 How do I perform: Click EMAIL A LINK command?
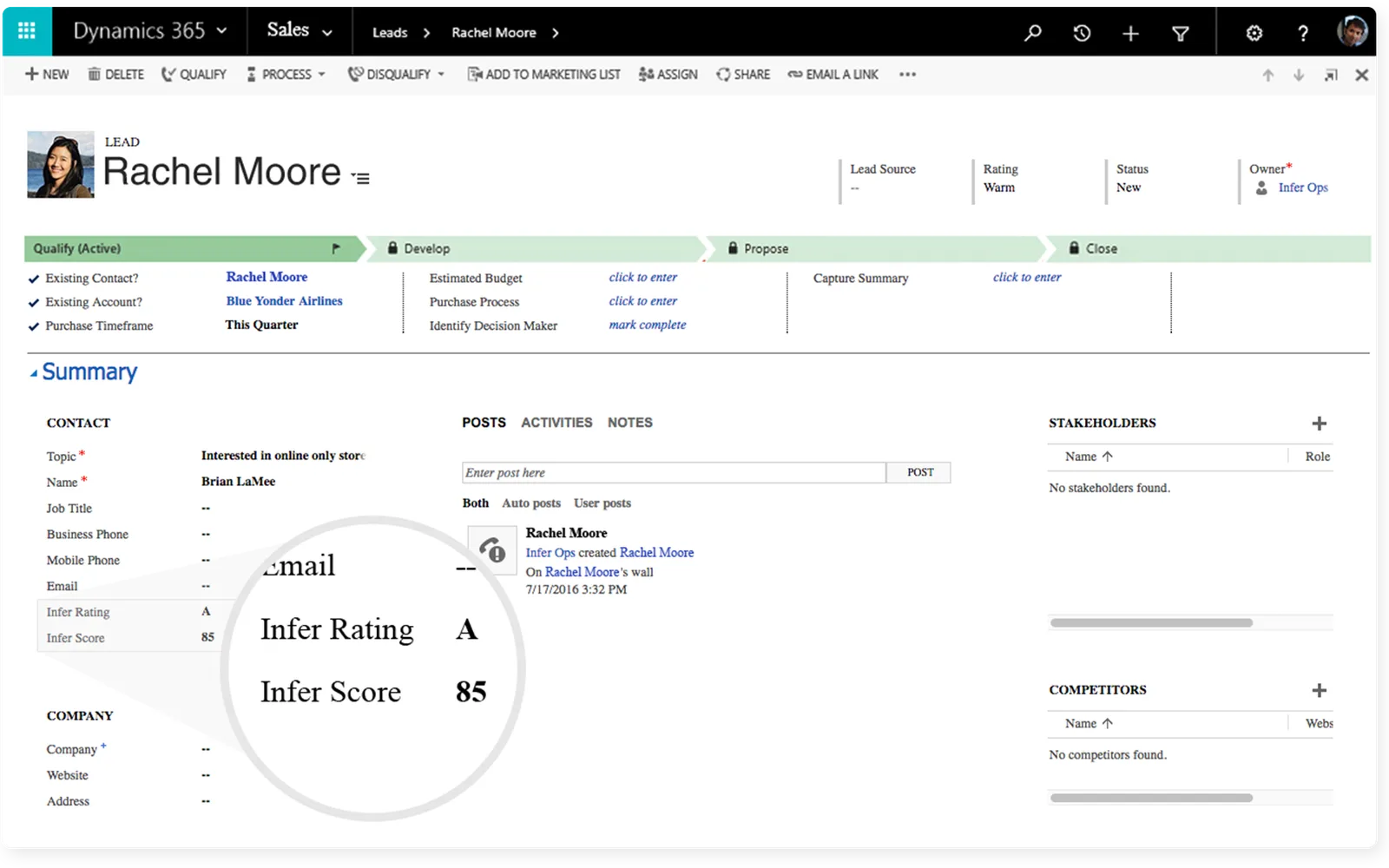tap(833, 75)
